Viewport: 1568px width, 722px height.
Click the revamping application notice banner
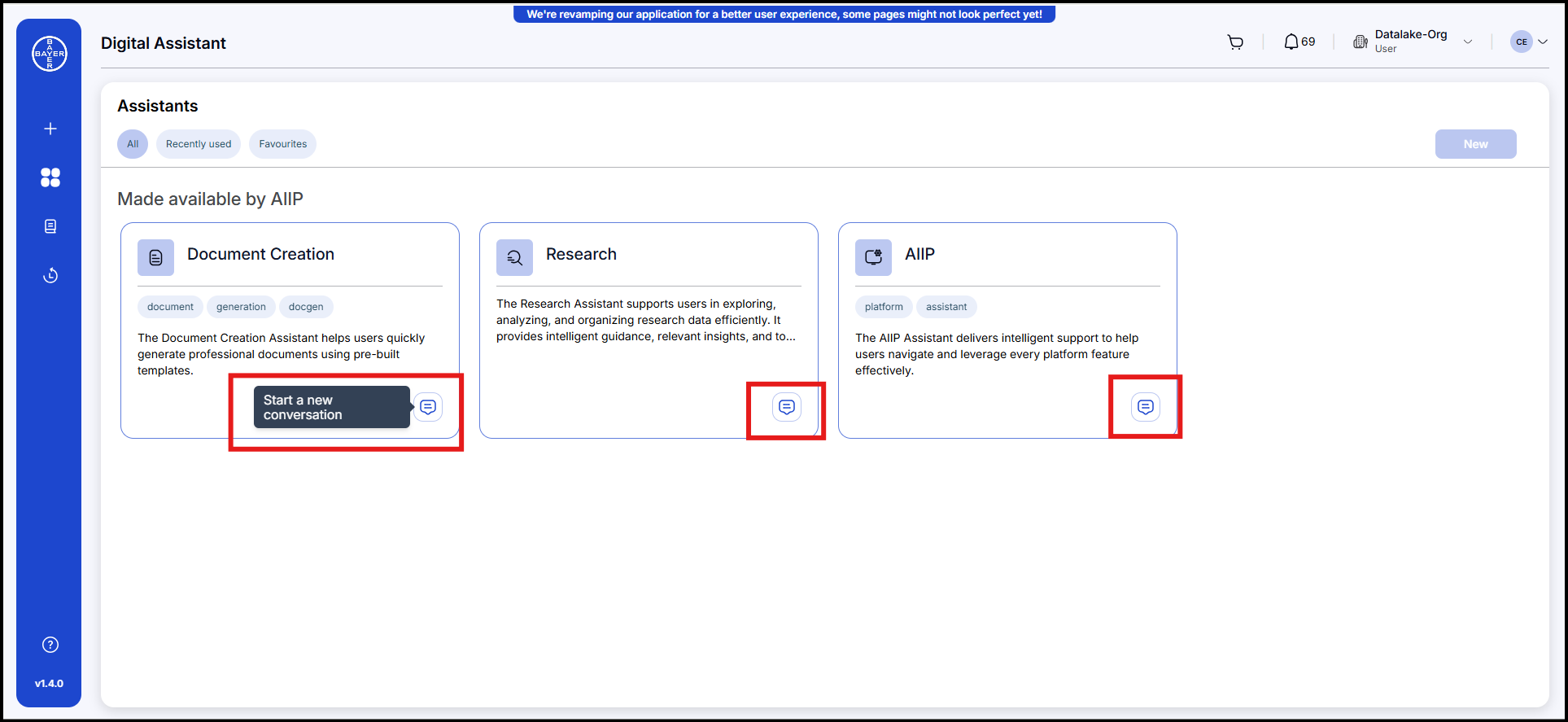784,14
